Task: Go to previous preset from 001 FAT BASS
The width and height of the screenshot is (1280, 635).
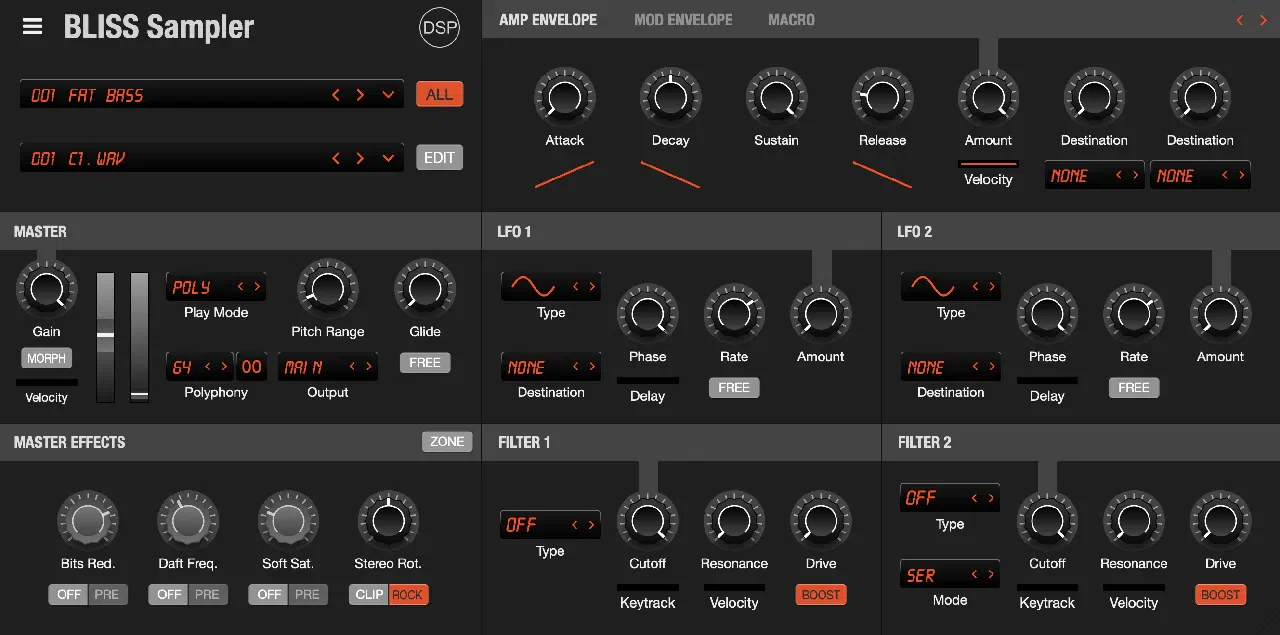Action: coord(336,95)
